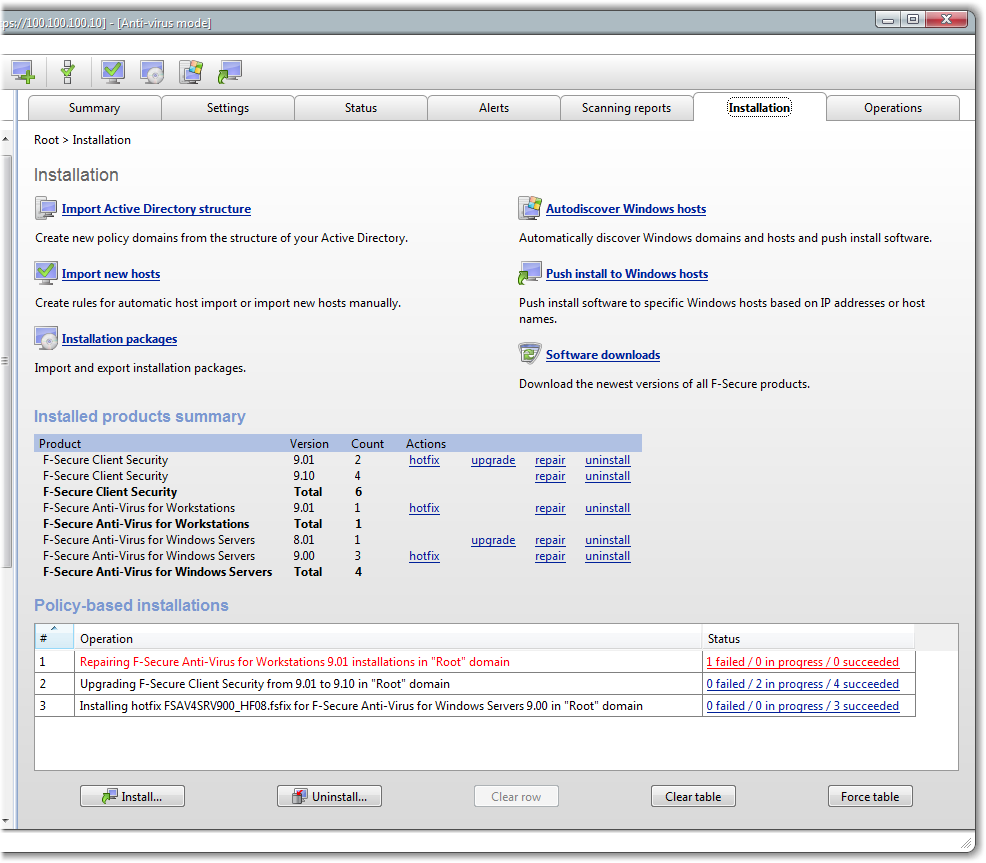Click upgrade for Client Security 9.01
The height and width of the screenshot is (863, 986).
(x=493, y=460)
